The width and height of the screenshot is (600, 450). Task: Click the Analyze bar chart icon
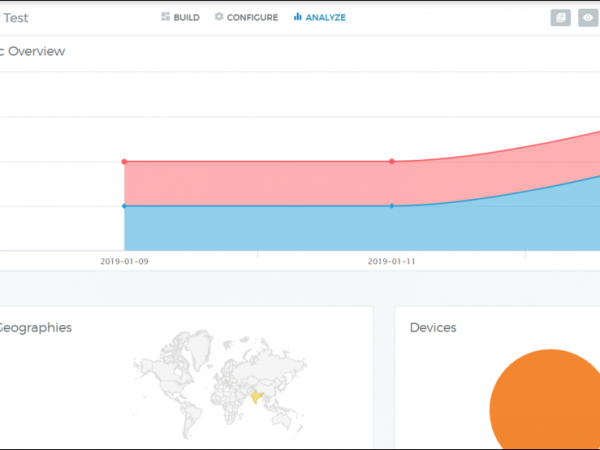pyautogui.click(x=298, y=17)
